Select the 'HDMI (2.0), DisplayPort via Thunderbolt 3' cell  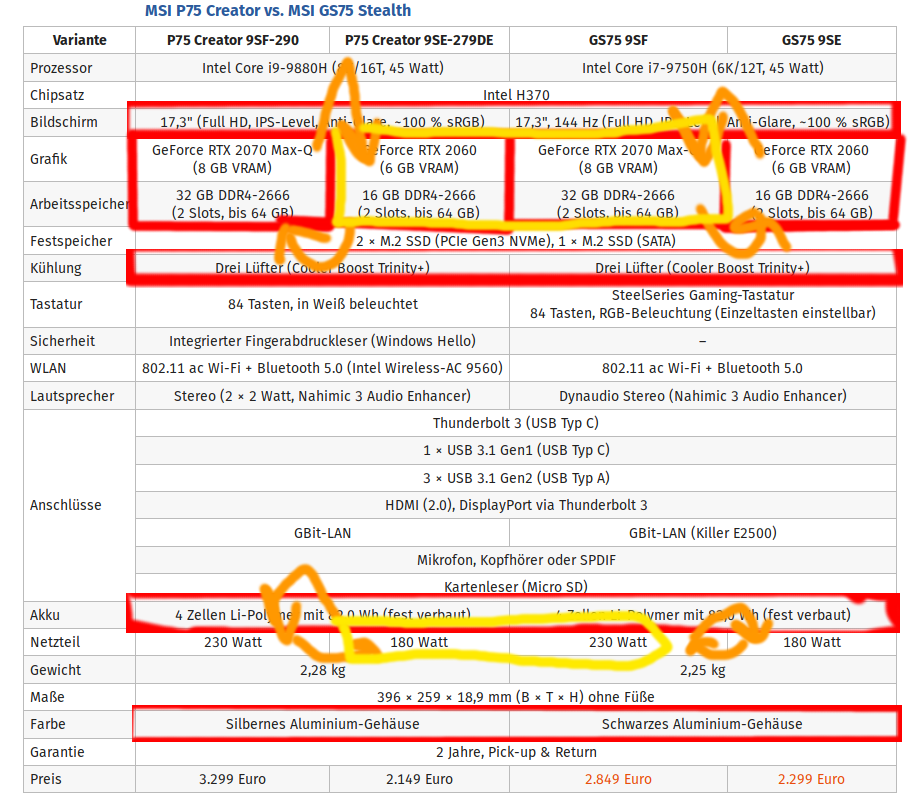516,505
